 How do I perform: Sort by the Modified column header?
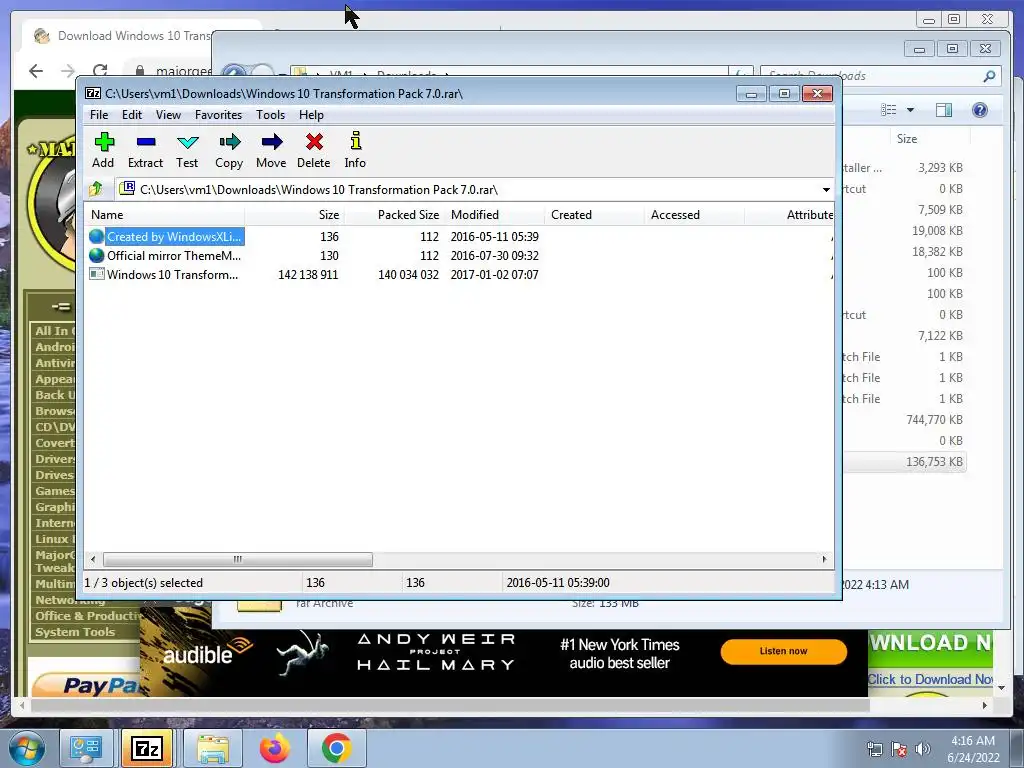coord(494,215)
